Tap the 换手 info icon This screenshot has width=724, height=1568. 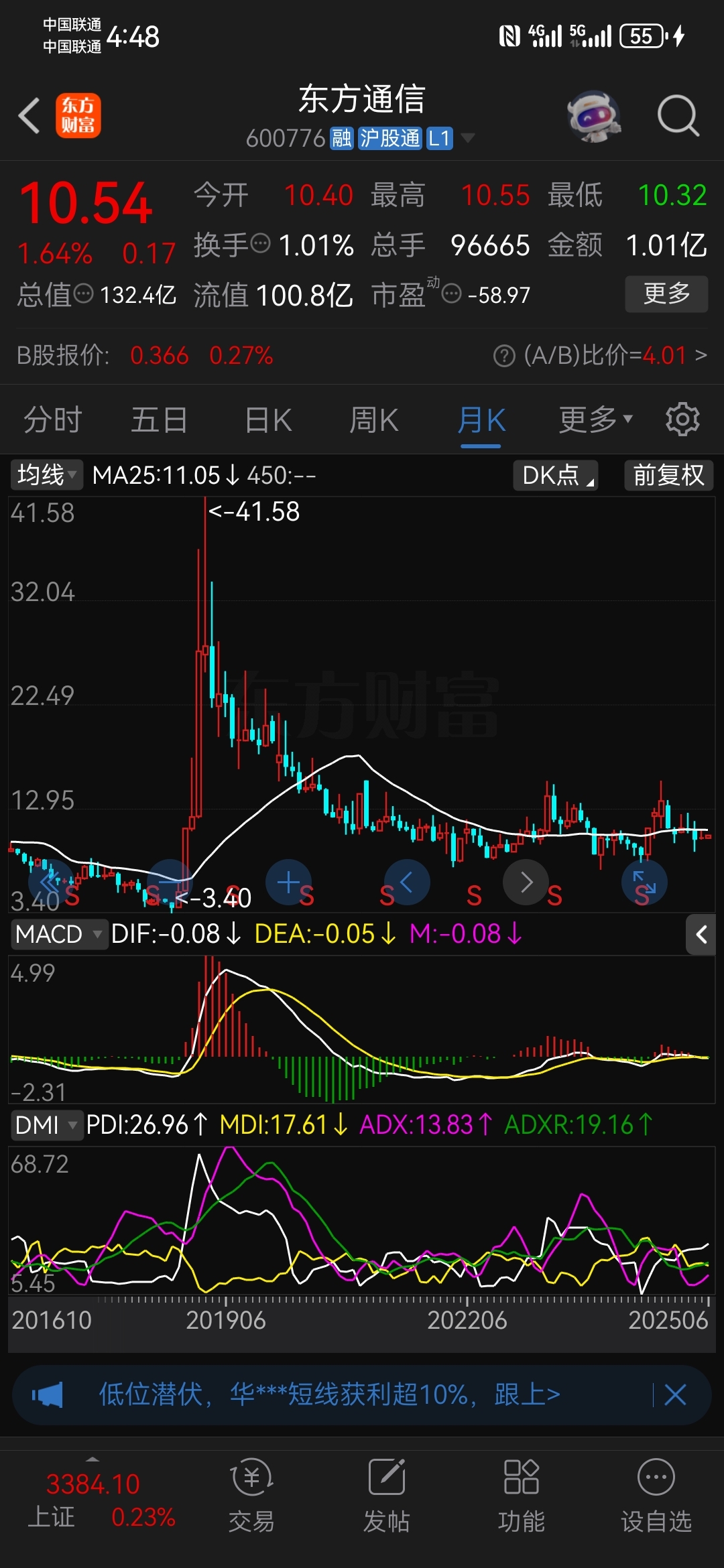point(260,243)
